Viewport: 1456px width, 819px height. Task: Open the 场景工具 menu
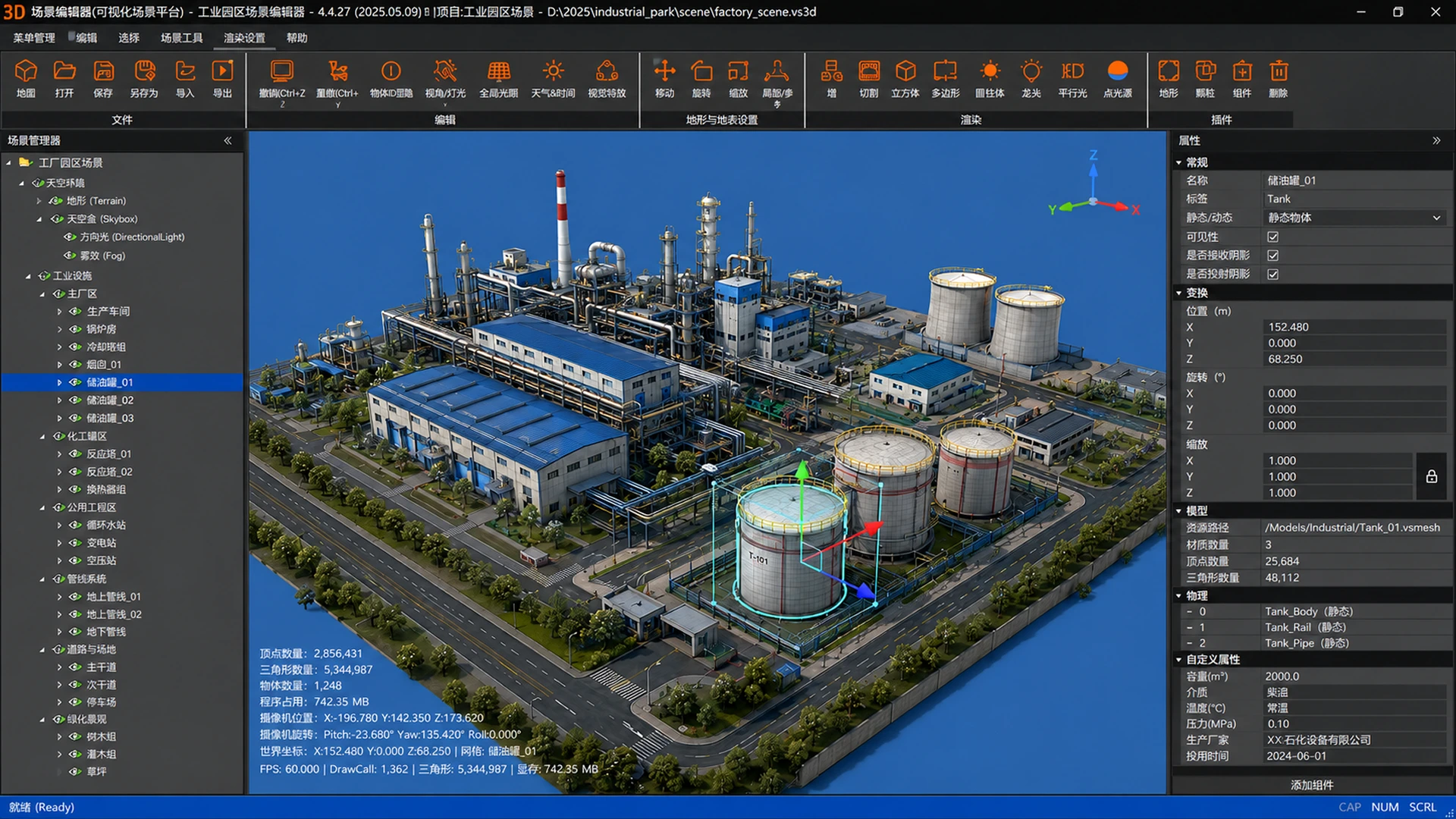(182, 38)
